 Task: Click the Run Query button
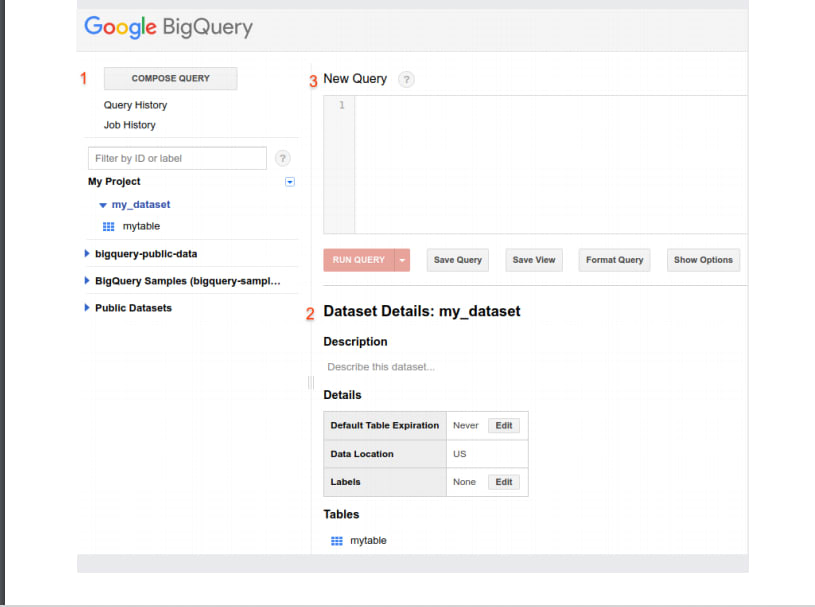(x=359, y=260)
